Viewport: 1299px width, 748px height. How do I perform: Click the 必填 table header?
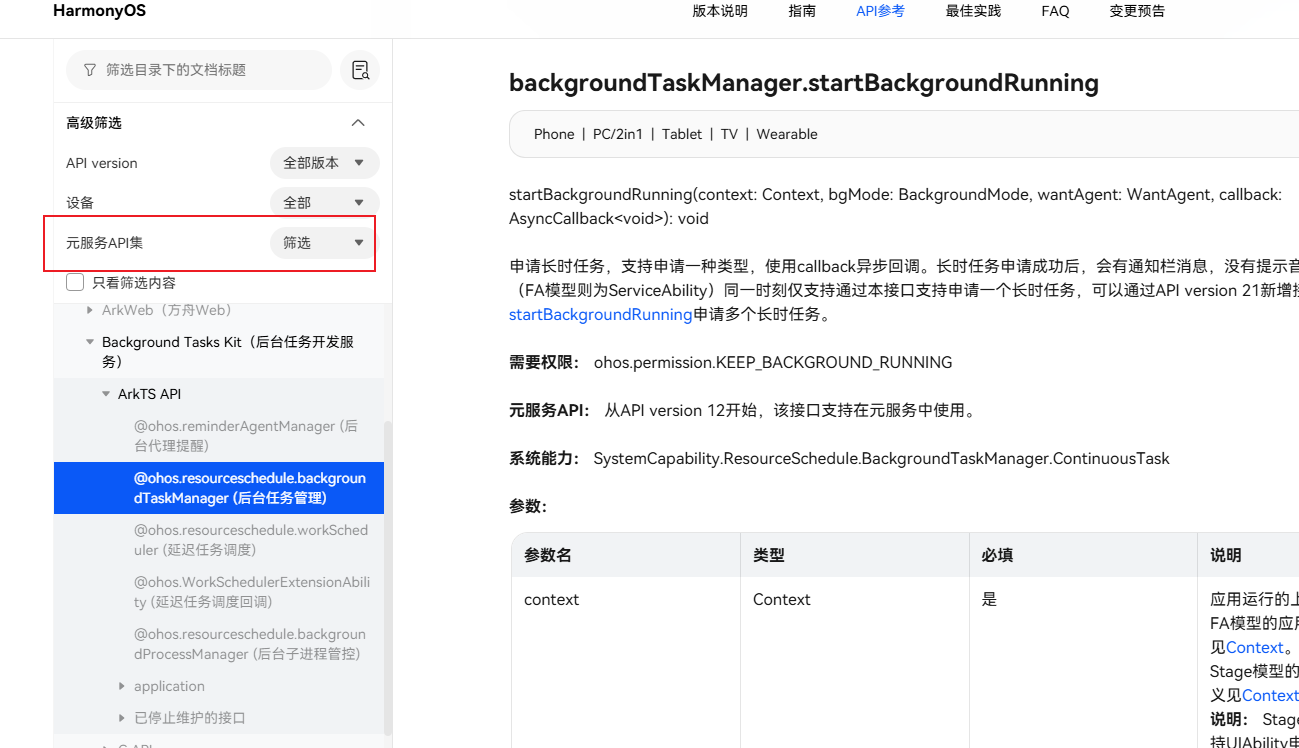pos(997,555)
